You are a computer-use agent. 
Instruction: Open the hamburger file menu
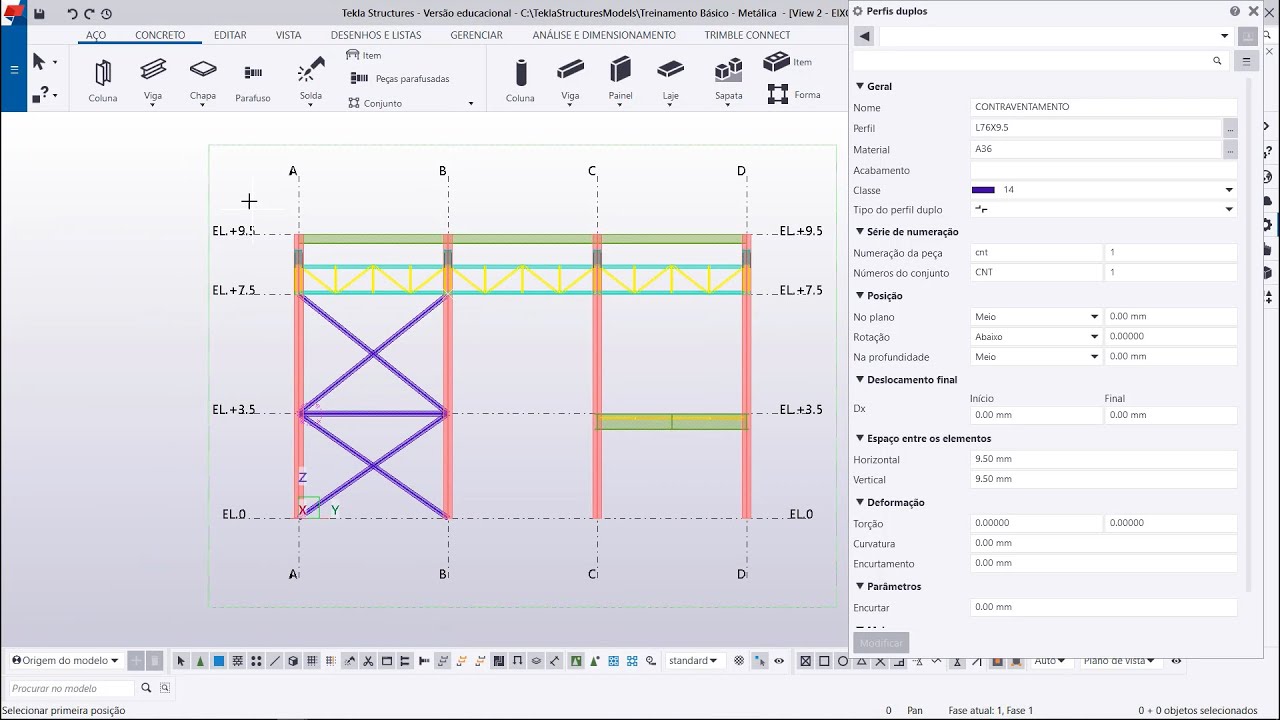point(14,70)
